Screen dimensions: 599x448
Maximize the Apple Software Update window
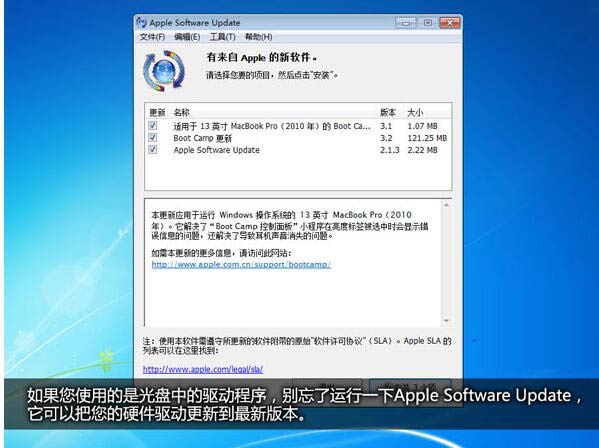[x=428, y=23]
